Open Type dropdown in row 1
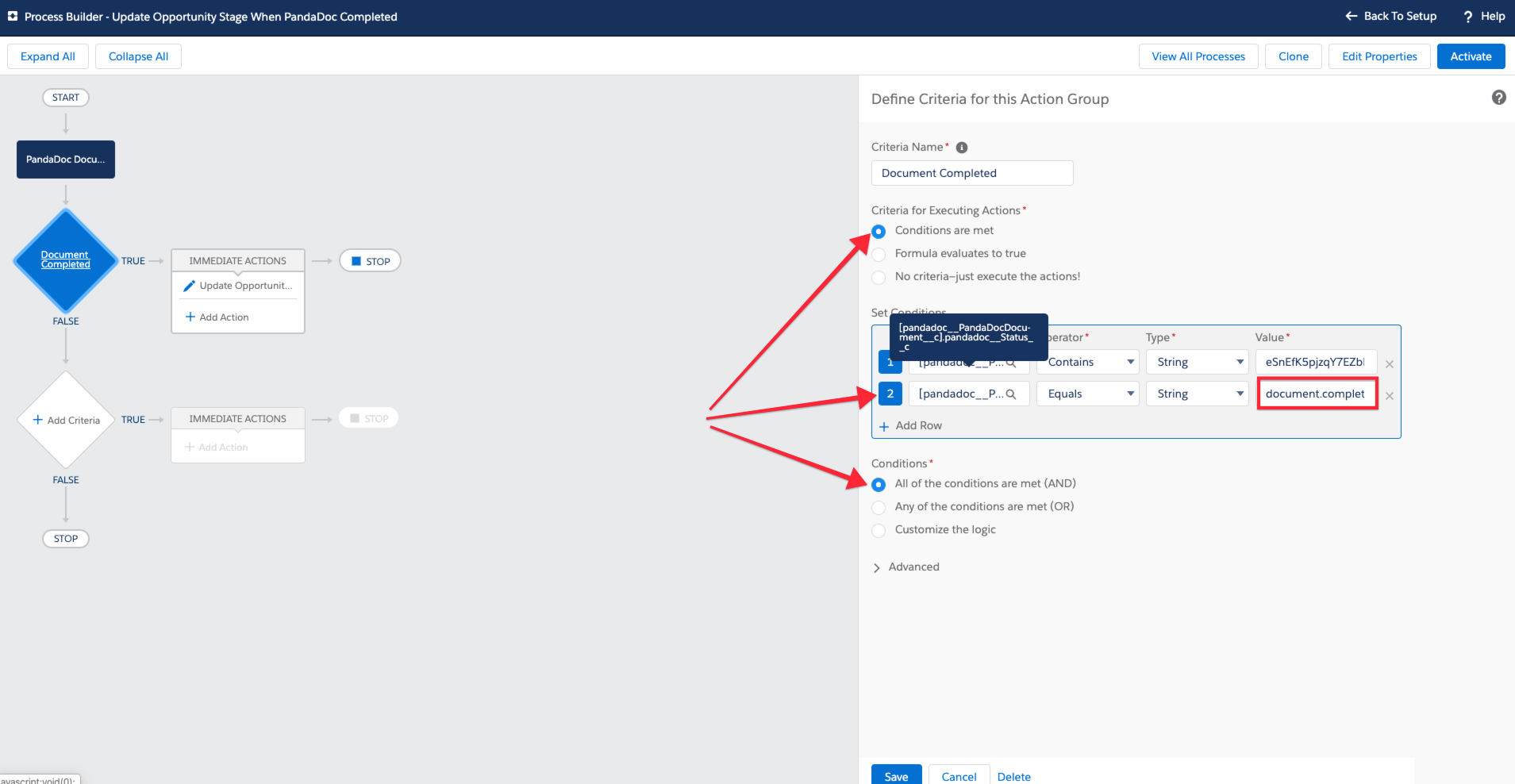The image size is (1515, 784). [x=1198, y=362]
